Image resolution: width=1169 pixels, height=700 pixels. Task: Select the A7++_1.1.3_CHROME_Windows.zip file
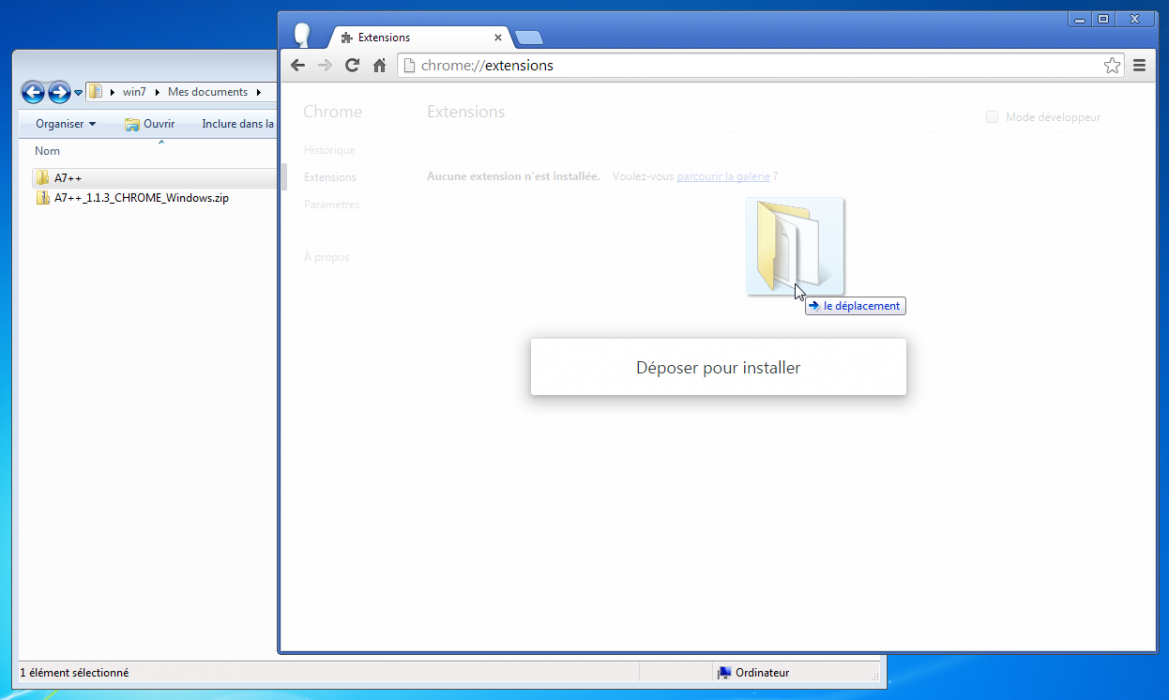tap(141, 198)
